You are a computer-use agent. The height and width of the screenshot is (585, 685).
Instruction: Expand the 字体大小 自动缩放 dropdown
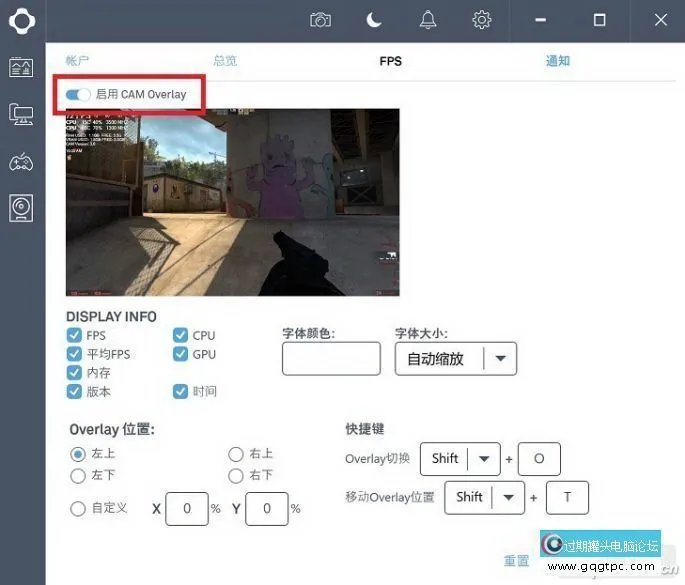[x=500, y=359]
